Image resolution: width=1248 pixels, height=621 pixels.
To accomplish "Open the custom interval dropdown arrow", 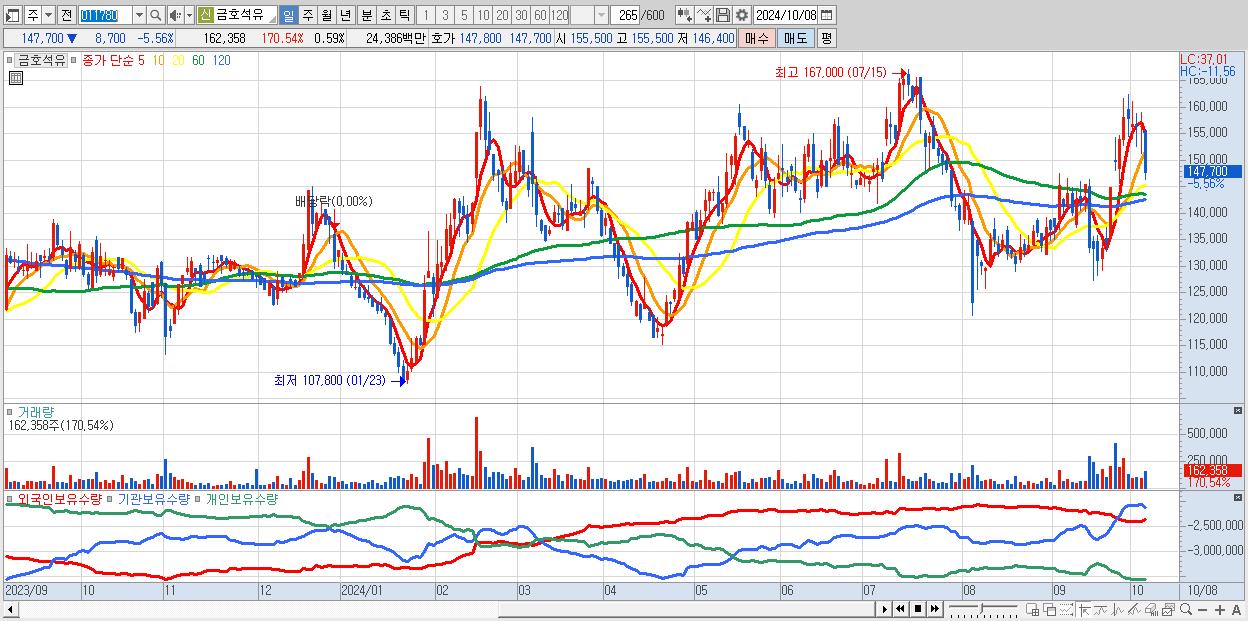I will (x=601, y=16).
